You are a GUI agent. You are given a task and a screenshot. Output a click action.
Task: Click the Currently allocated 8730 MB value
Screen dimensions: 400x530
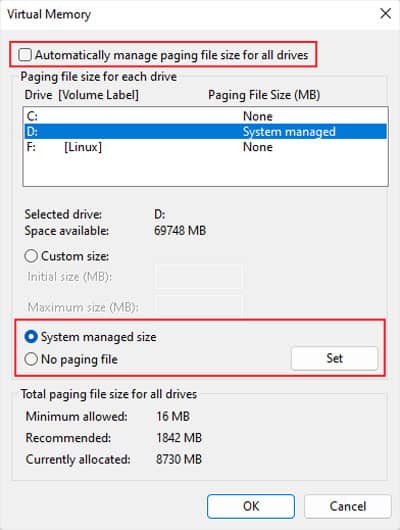pyautogui.click(x=179, y=459)
